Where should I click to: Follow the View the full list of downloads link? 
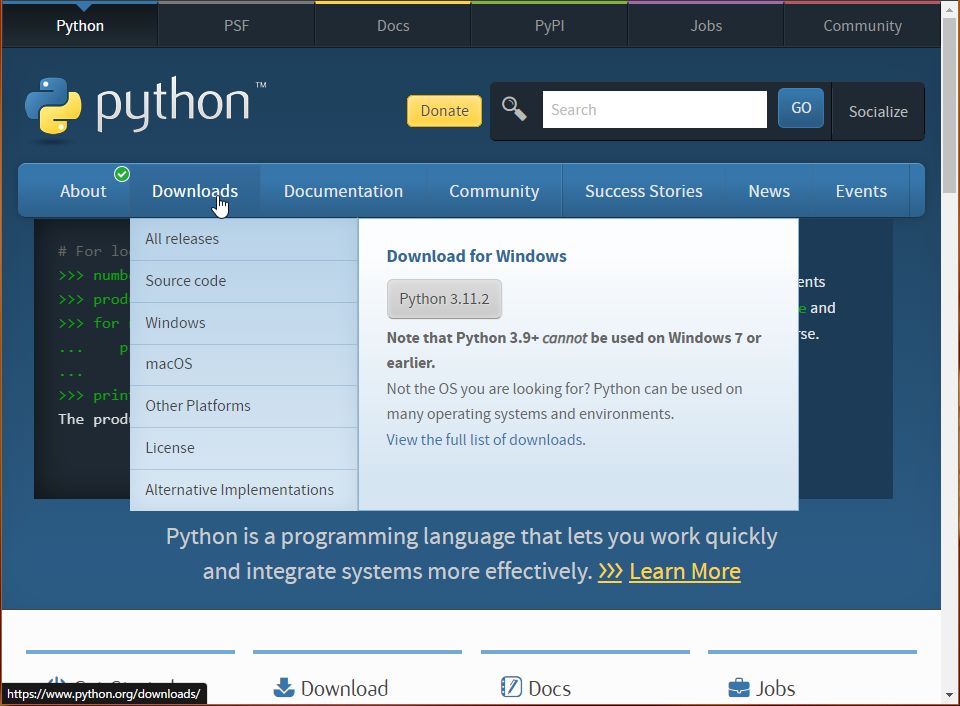pyautogui.click(x=484, y=440)
